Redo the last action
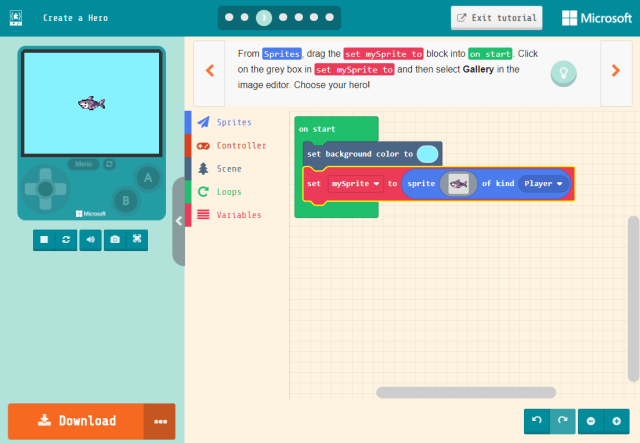This screenshot has width=640, height=443. [563, 421]
